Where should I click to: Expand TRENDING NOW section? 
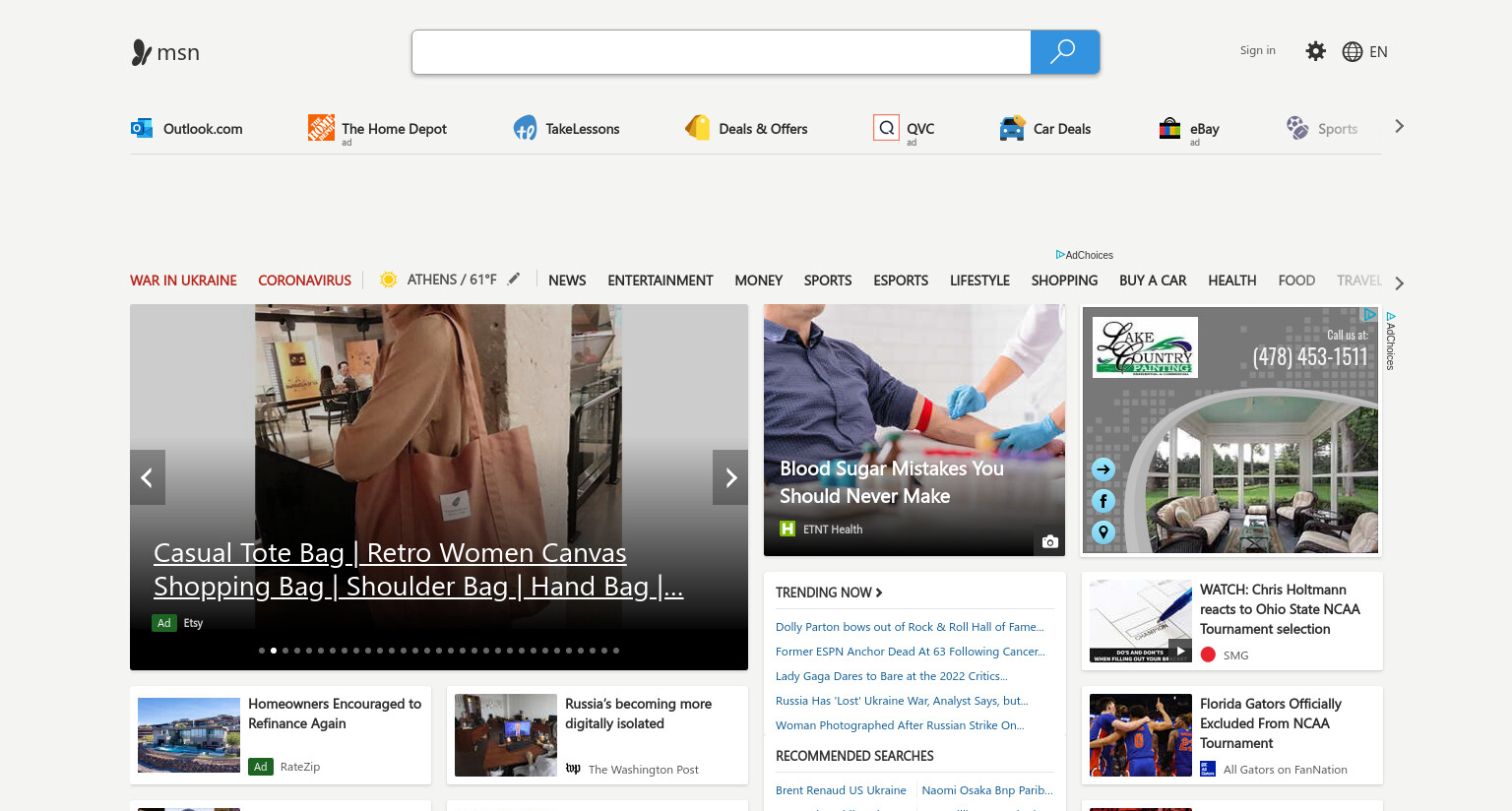pyautogui.click(x=829, y=593)
